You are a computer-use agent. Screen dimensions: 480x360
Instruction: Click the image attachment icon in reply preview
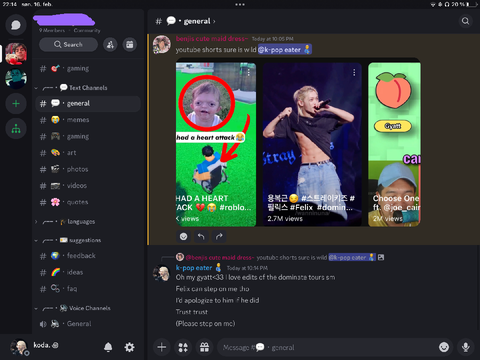381,257
